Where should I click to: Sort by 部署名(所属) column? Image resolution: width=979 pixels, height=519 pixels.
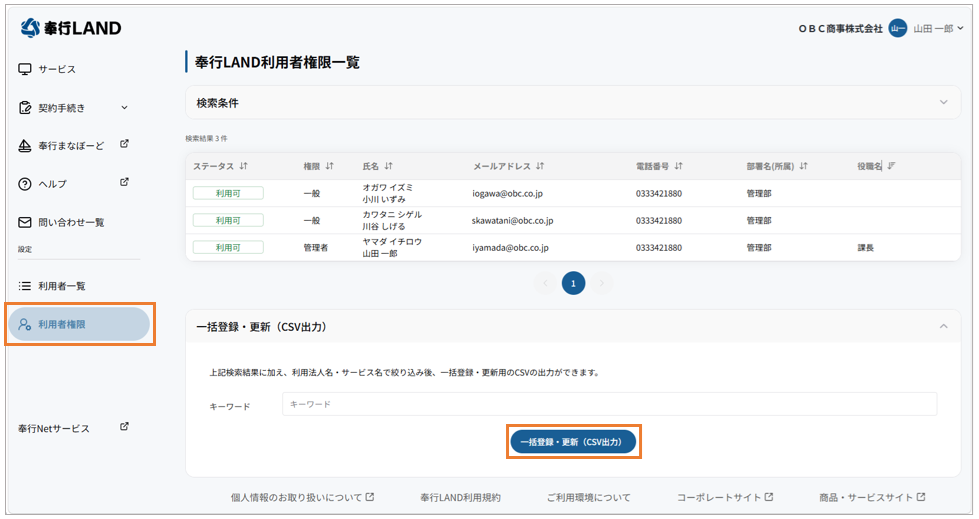[804, 166]
